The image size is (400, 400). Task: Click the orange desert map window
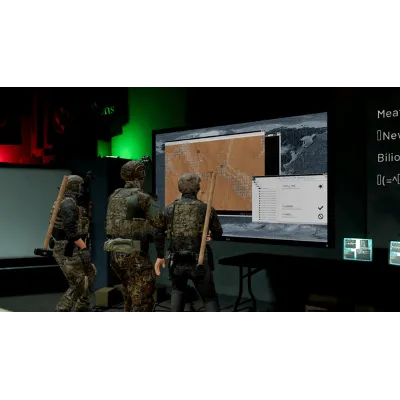215,172
